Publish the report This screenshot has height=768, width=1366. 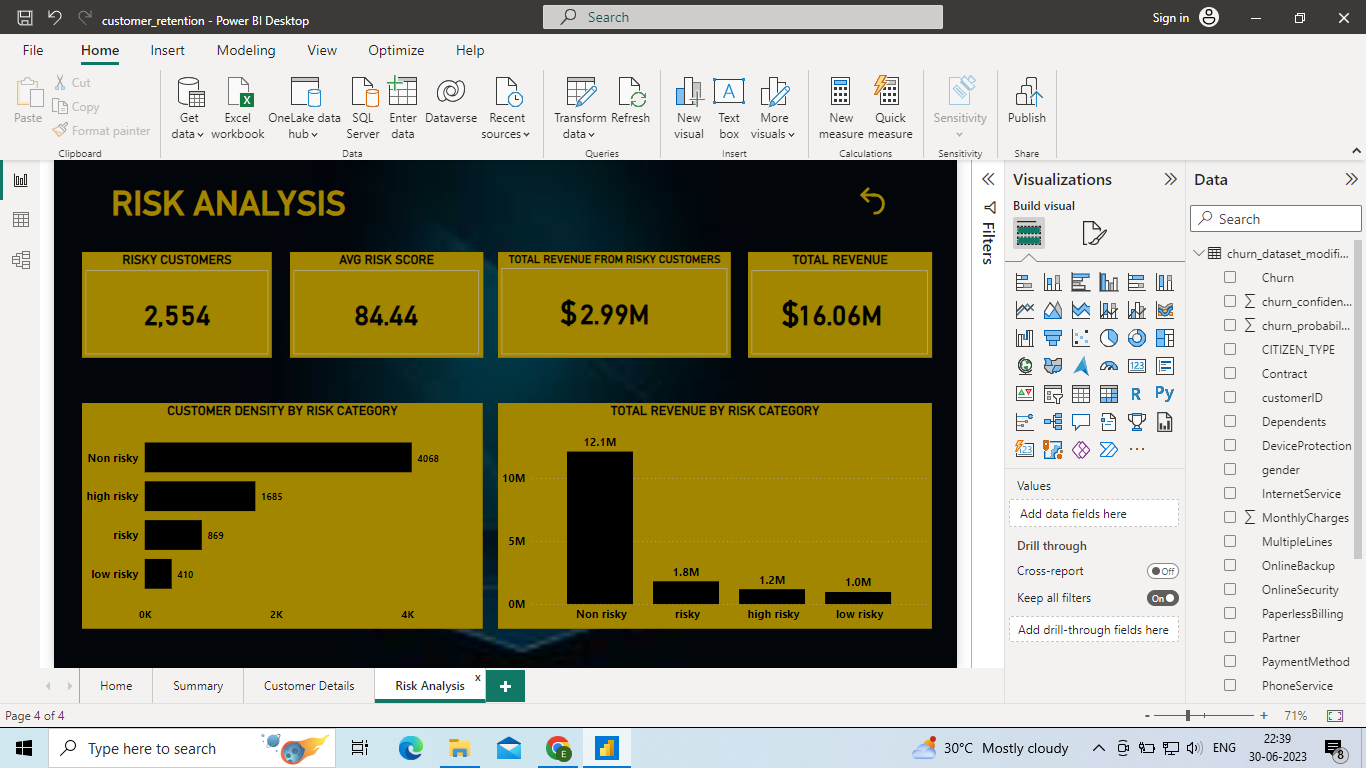coord(1026,105)
